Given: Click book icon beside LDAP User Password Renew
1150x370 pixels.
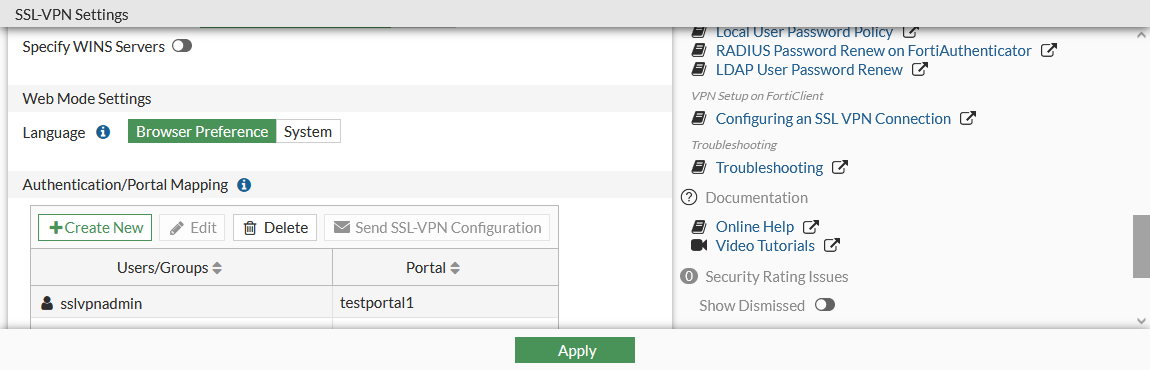Looking at the screenshot, I should (699, 70).
